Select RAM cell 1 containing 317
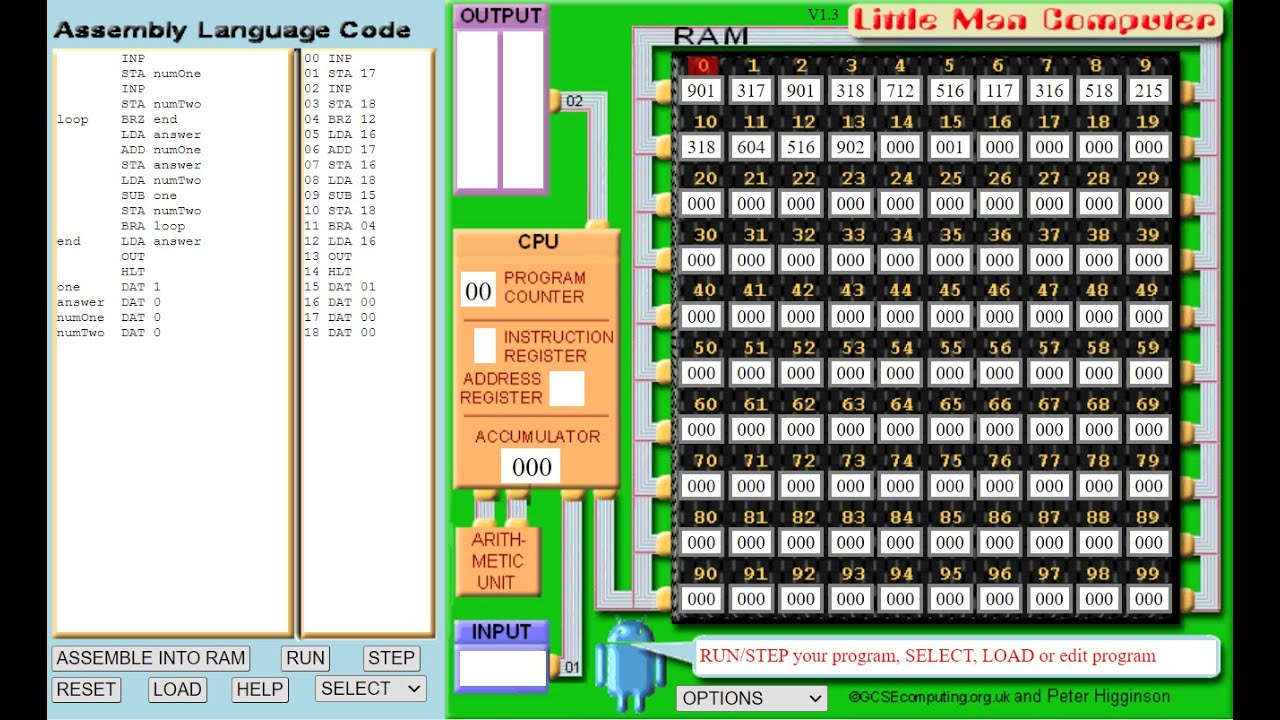 pyautogui.click(x=751, y=91)
